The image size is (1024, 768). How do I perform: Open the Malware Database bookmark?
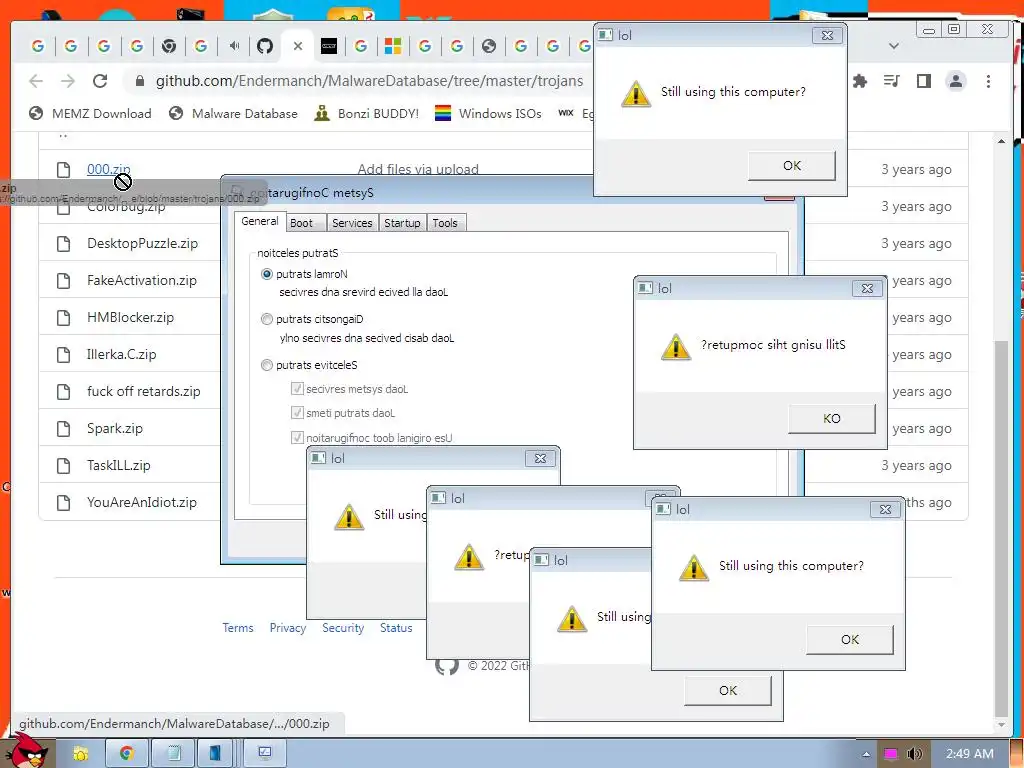click(233, 114)
